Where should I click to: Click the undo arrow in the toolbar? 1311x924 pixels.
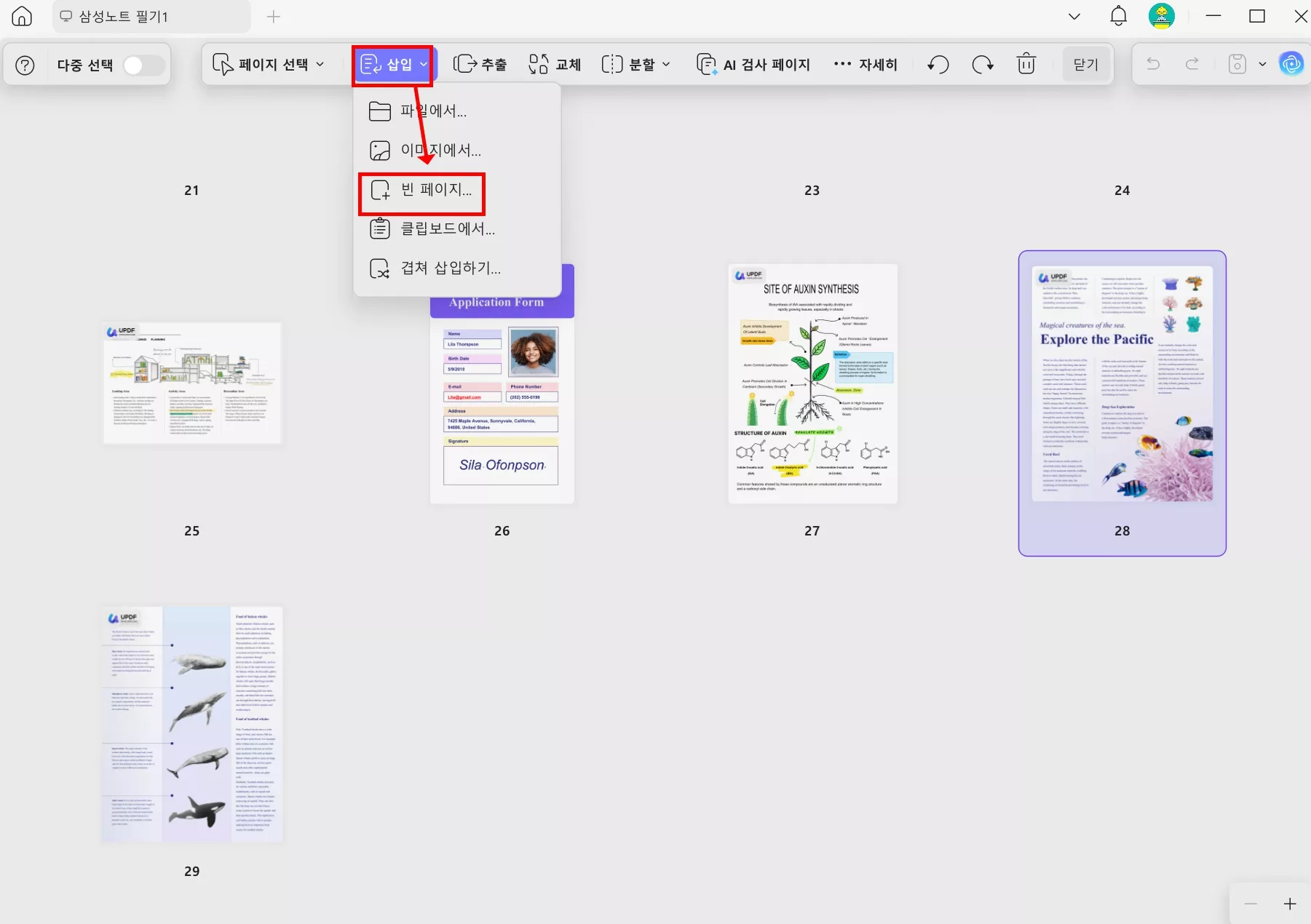[938, 64]
